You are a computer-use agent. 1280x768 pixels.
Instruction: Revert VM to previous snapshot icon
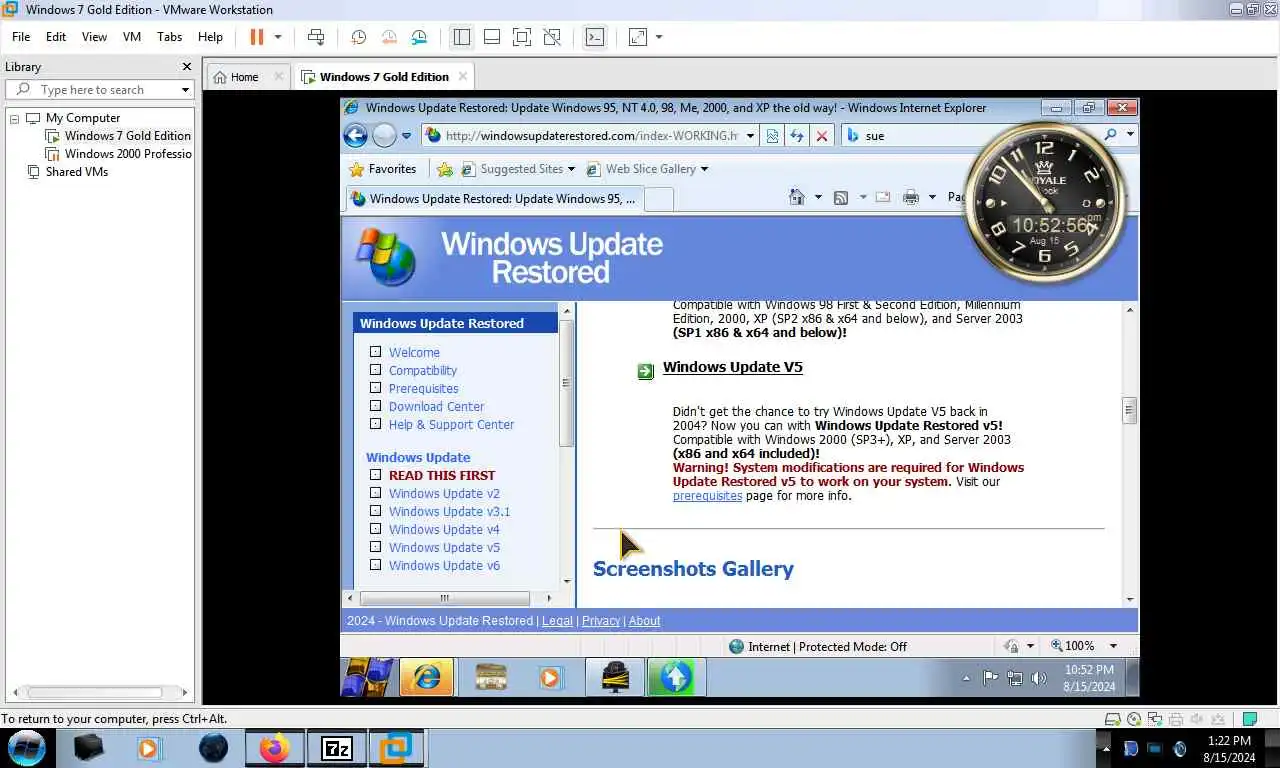[x=389, y=37]
